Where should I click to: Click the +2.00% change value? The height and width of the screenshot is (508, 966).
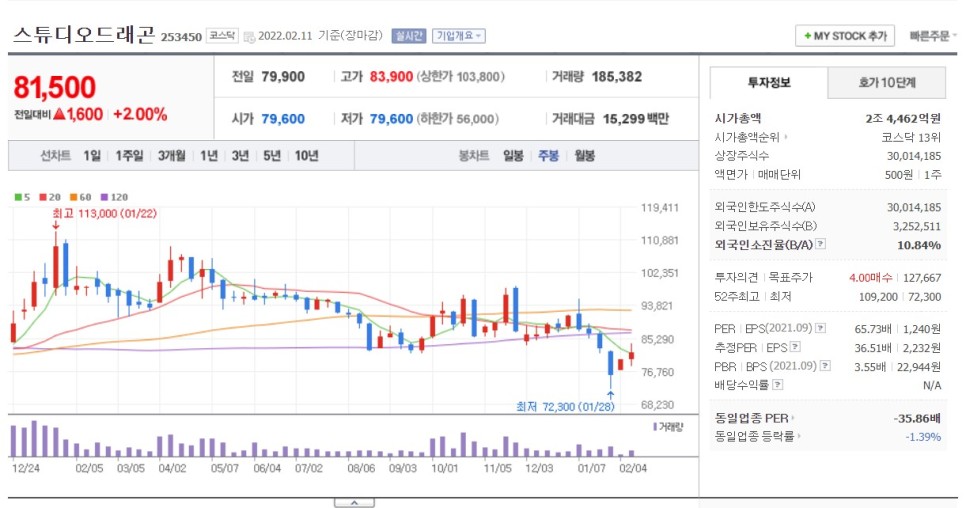[x=140, y=114]
